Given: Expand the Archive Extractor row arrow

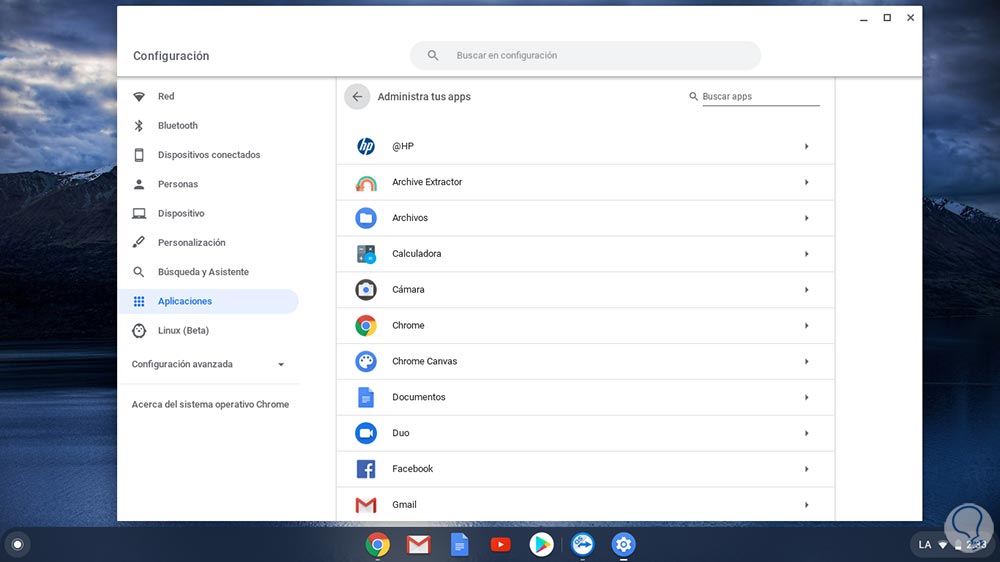Looking at the screenshot, I should click(807, 182).
